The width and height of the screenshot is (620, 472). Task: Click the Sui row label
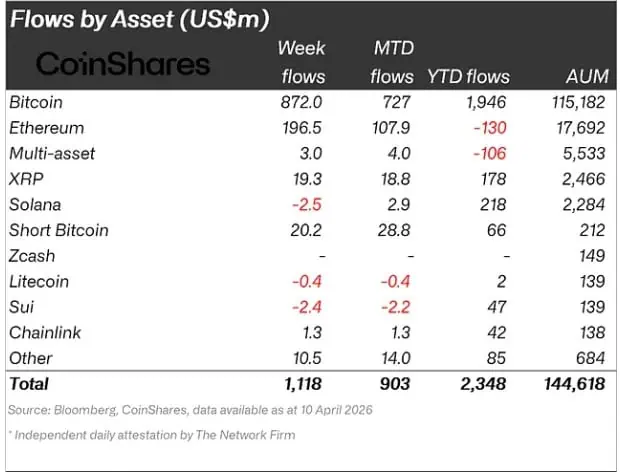(x=21, y=306)
